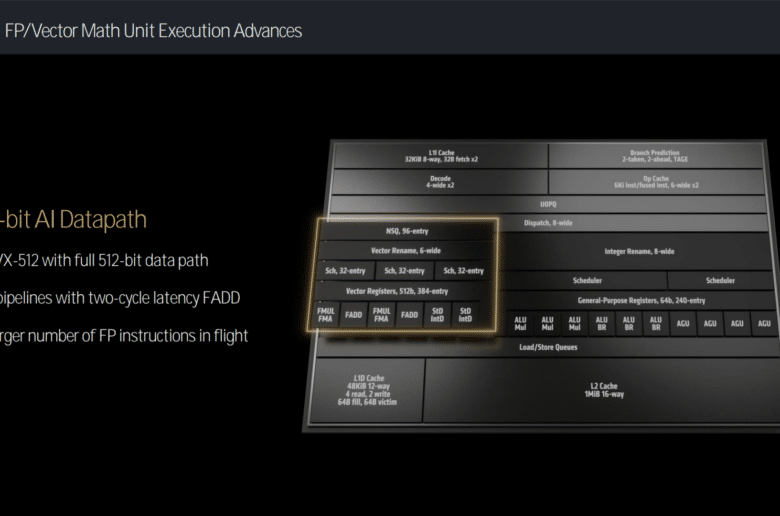Click the narrower "Scheduler" block at the edge
Image resolution: width=780 pixels, height=516 pixels.
pos(720,281)
